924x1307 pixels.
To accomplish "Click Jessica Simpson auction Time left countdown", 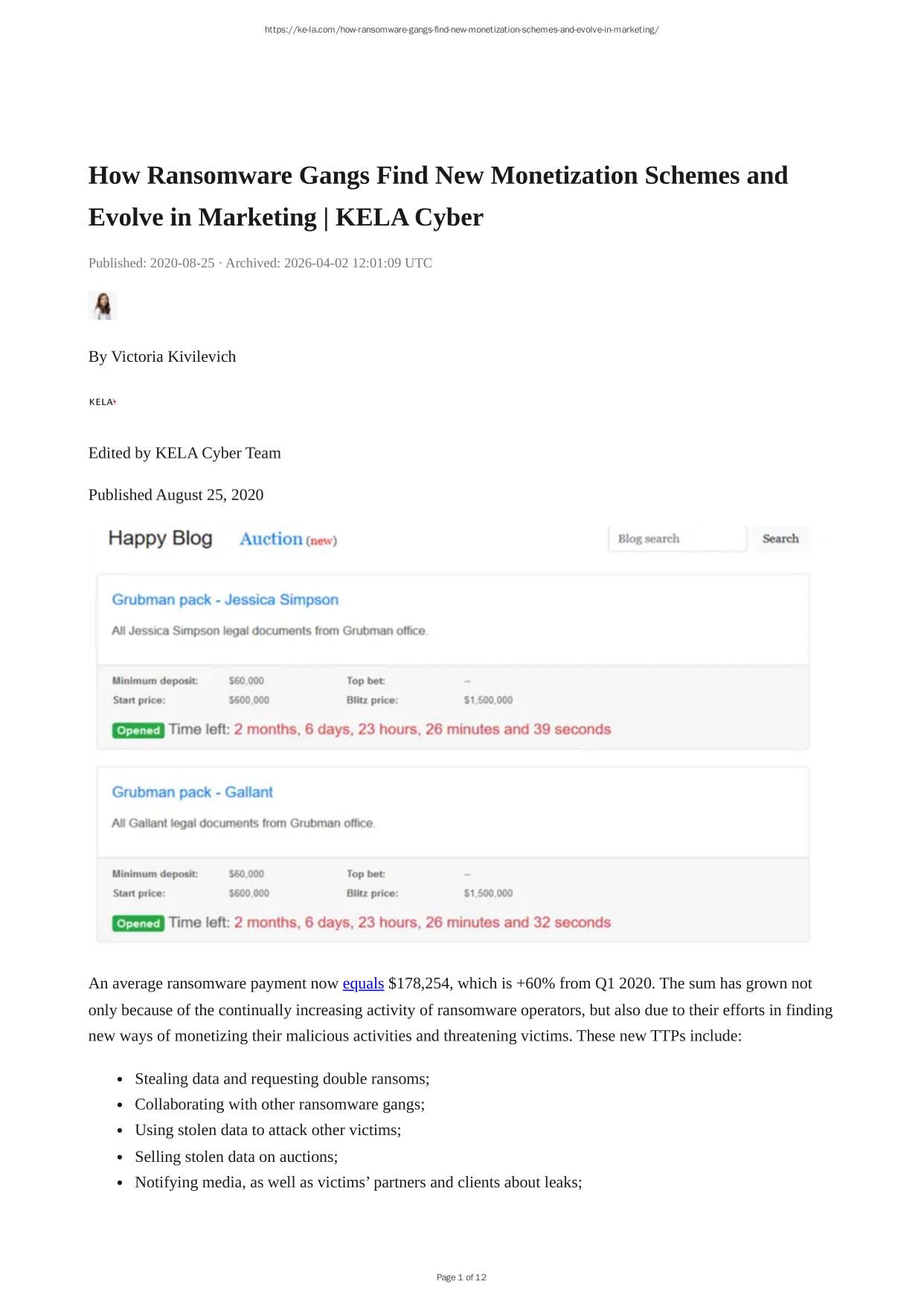I will 422,729.
